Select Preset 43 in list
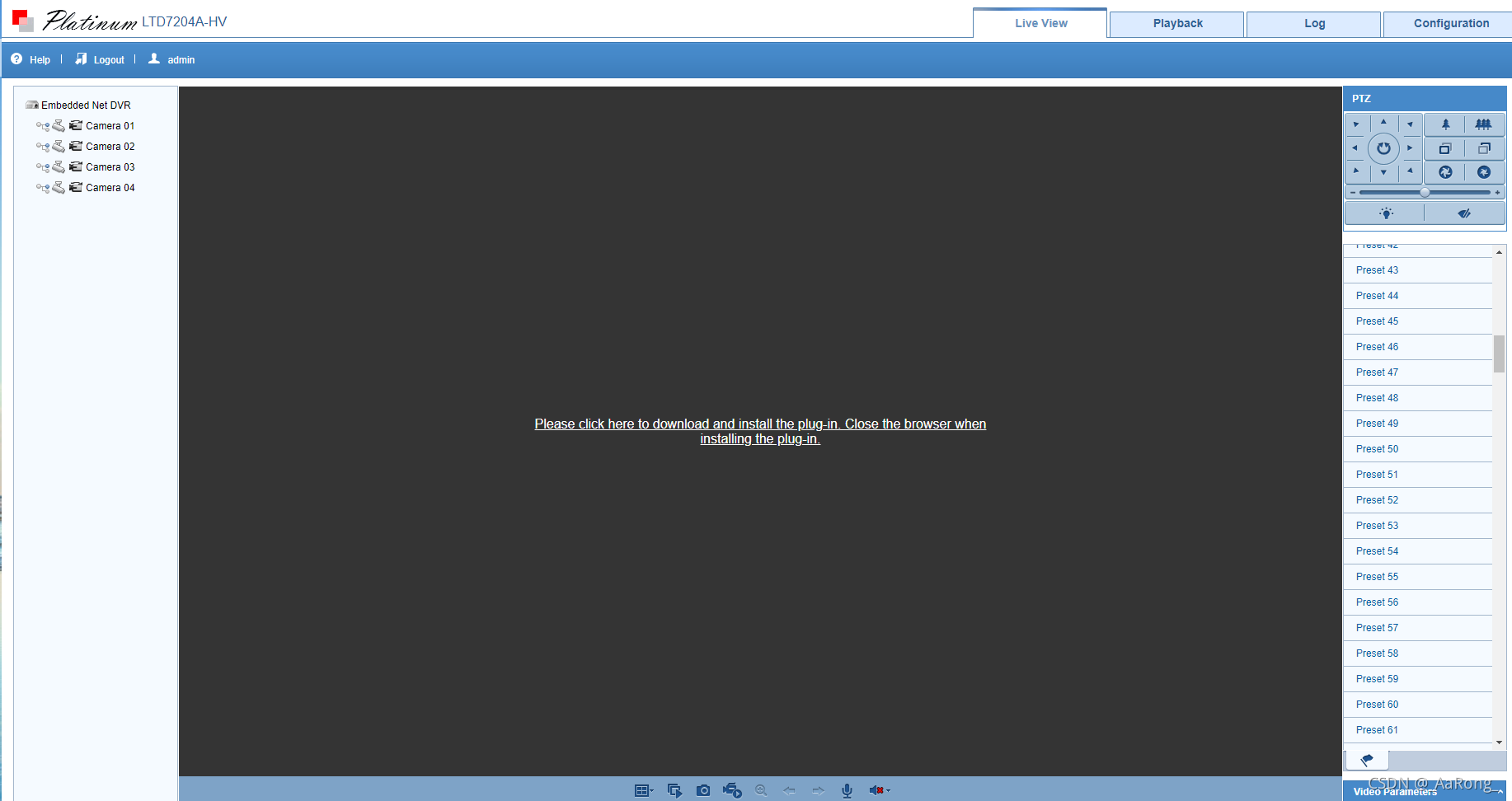Viewport: 1512px width, 801px height. click(1417, 270)
